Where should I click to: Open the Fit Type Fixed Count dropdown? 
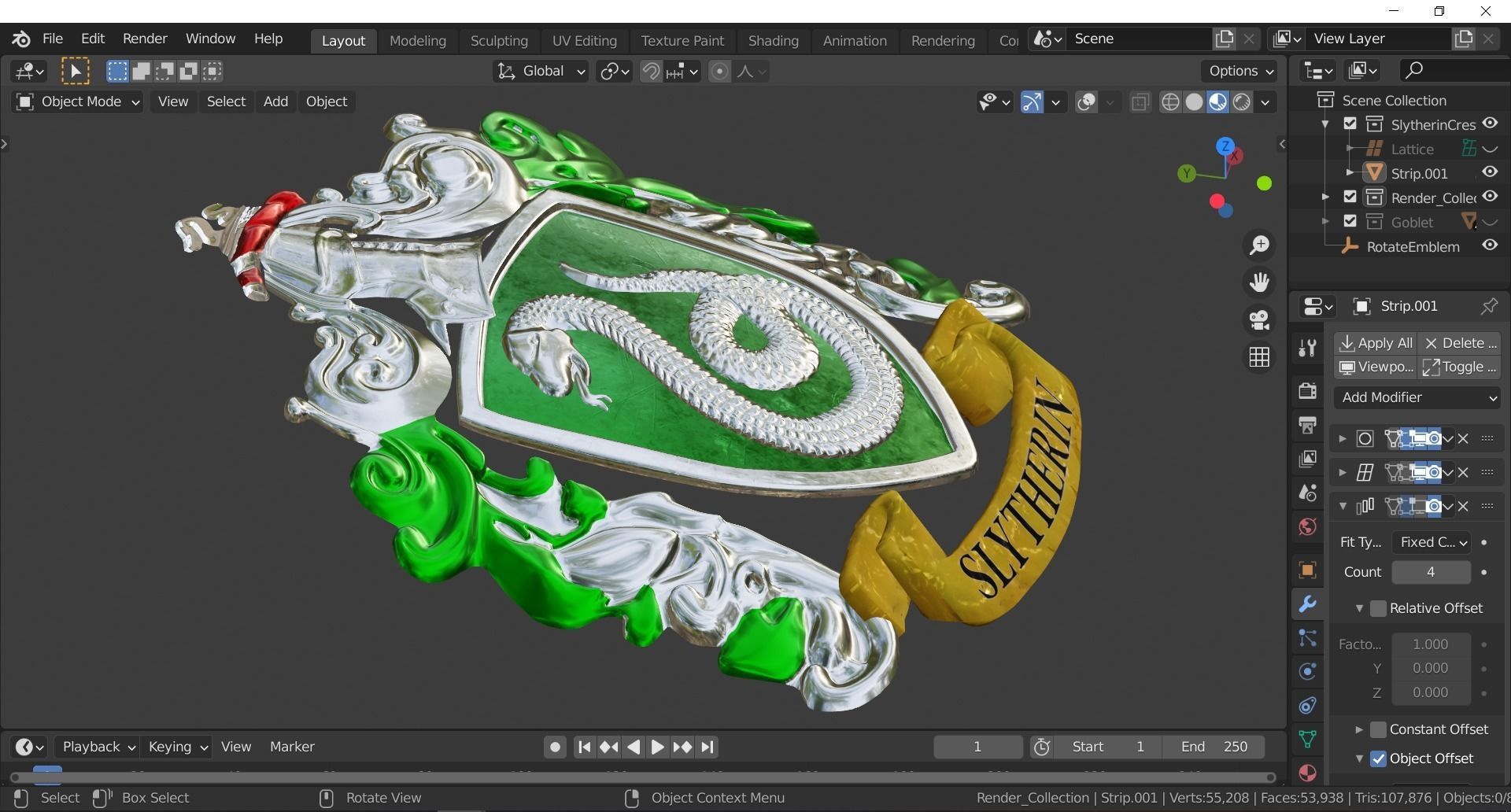1431,542
